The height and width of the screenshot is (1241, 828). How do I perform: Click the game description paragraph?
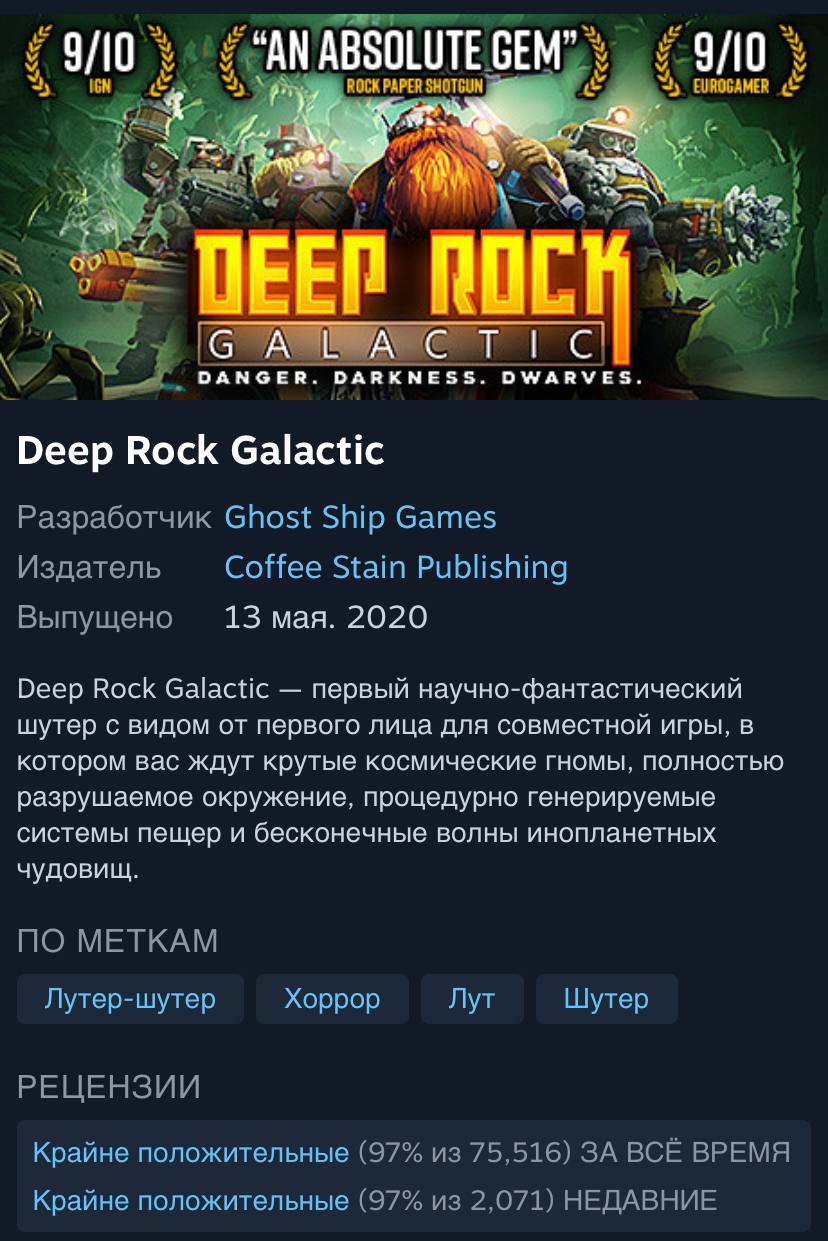coord(400,779)
